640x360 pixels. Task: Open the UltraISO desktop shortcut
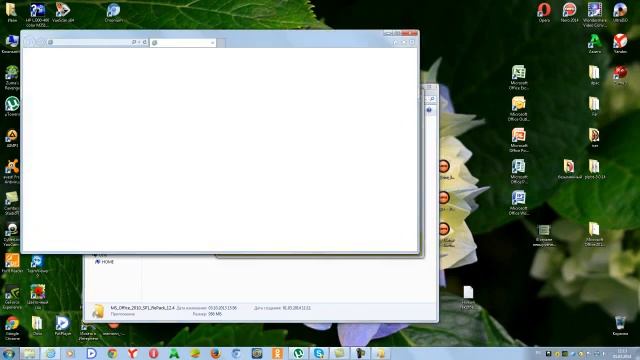click(620, 11)
